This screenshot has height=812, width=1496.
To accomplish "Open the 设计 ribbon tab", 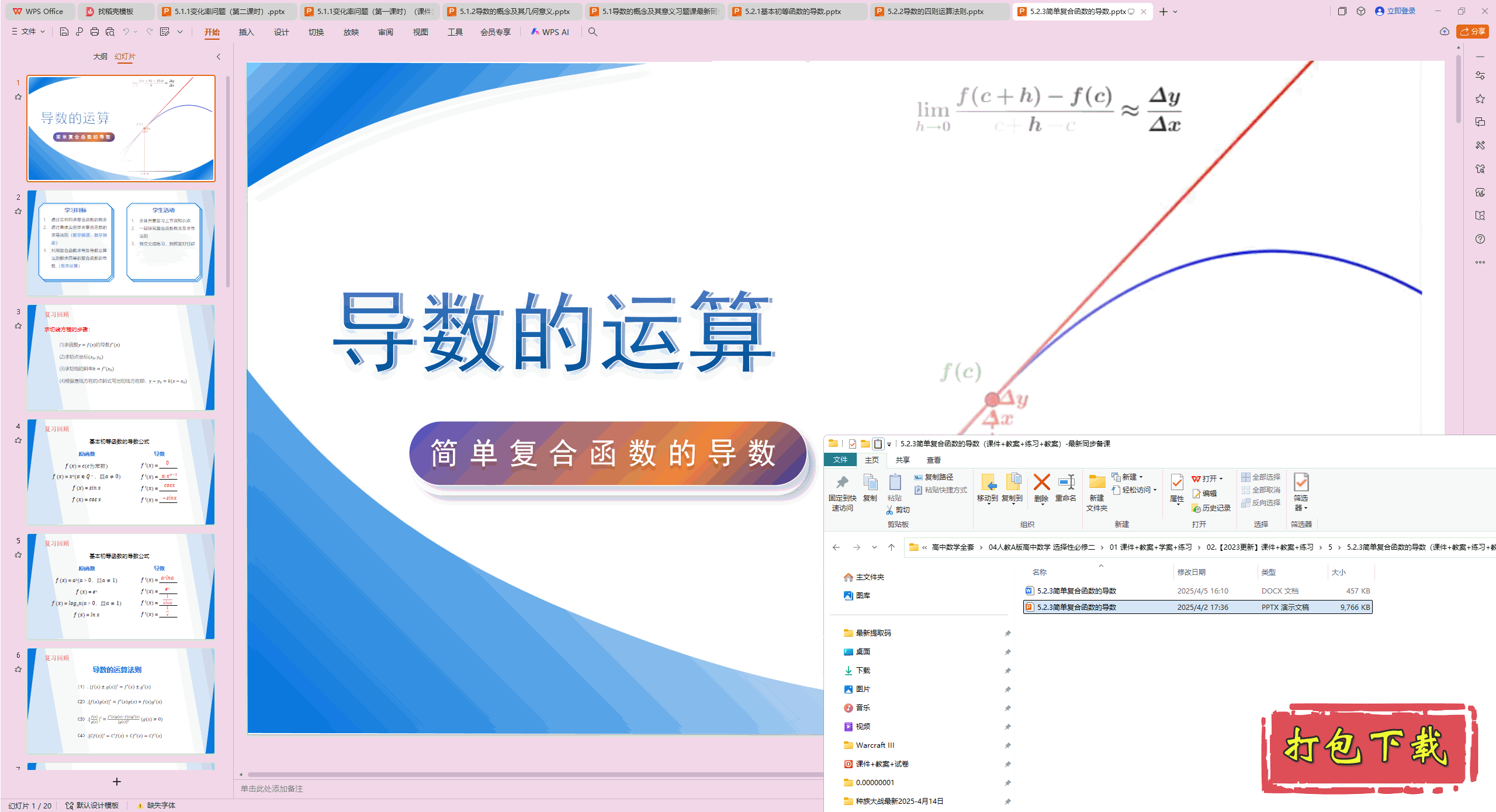I will [282, 32].
